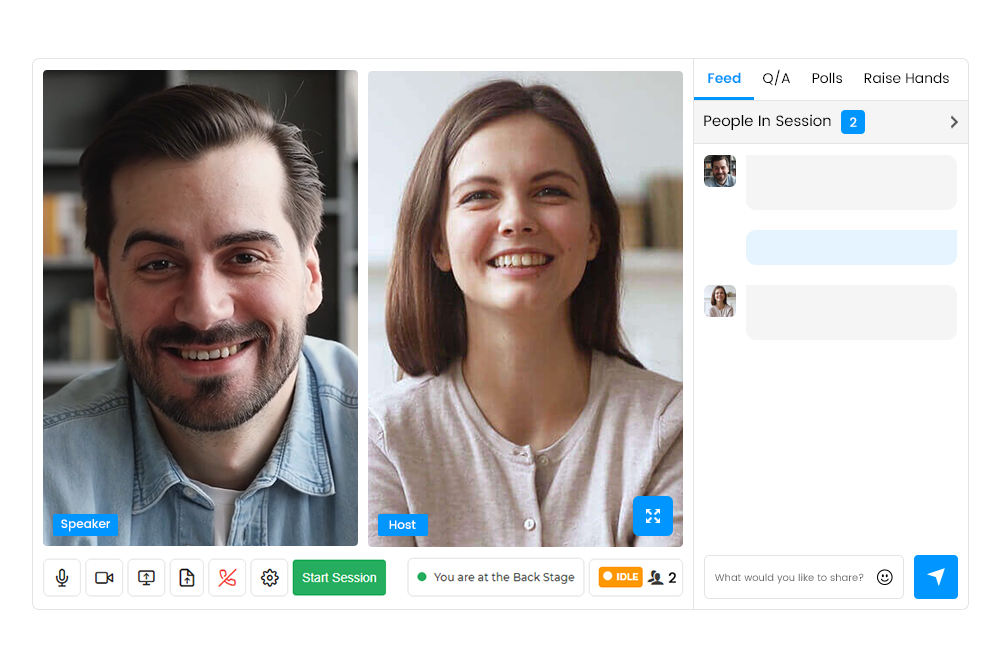Click the emoji smiley icon
The height and width of the screenshot is (667, 1000).
pos(884,577)
